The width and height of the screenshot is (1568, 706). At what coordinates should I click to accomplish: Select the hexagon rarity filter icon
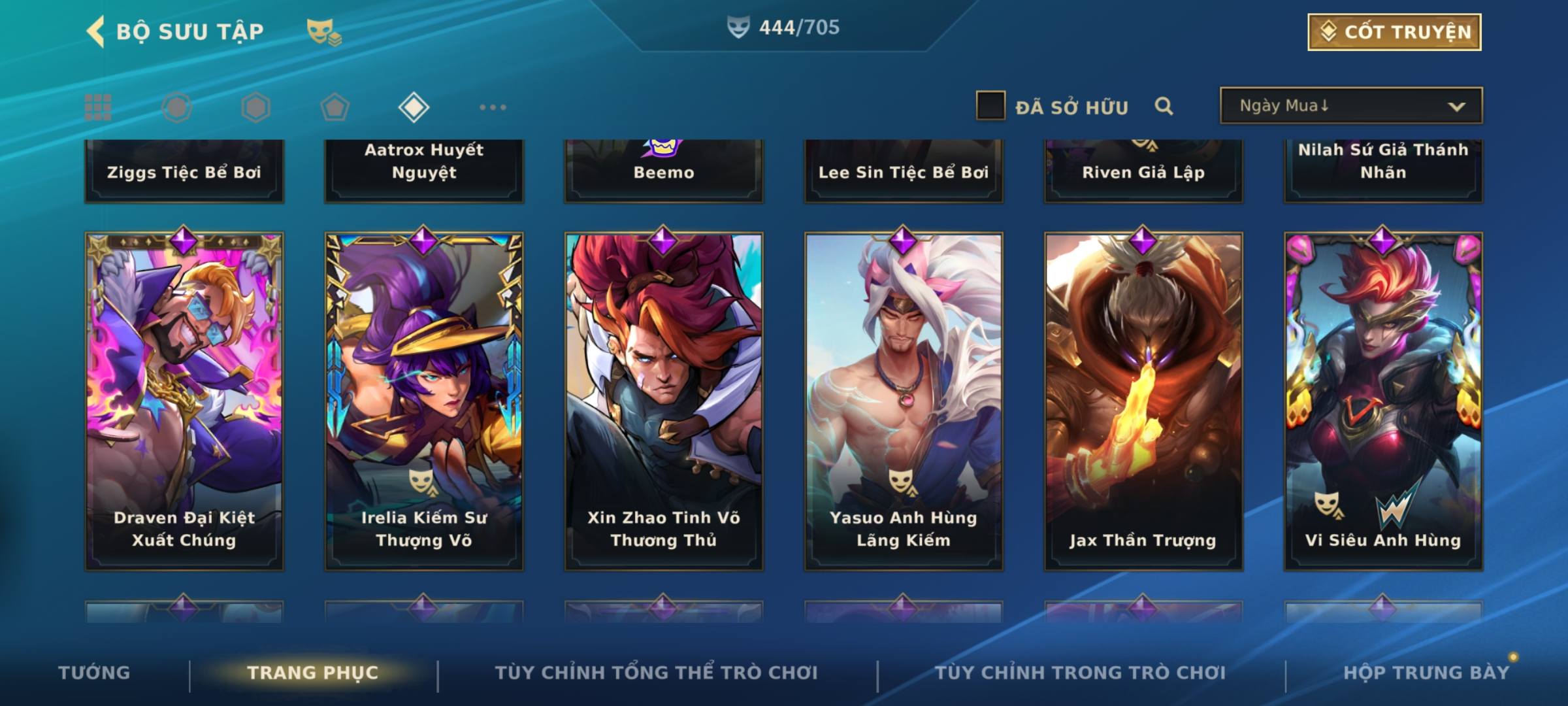tap(255, 107)
